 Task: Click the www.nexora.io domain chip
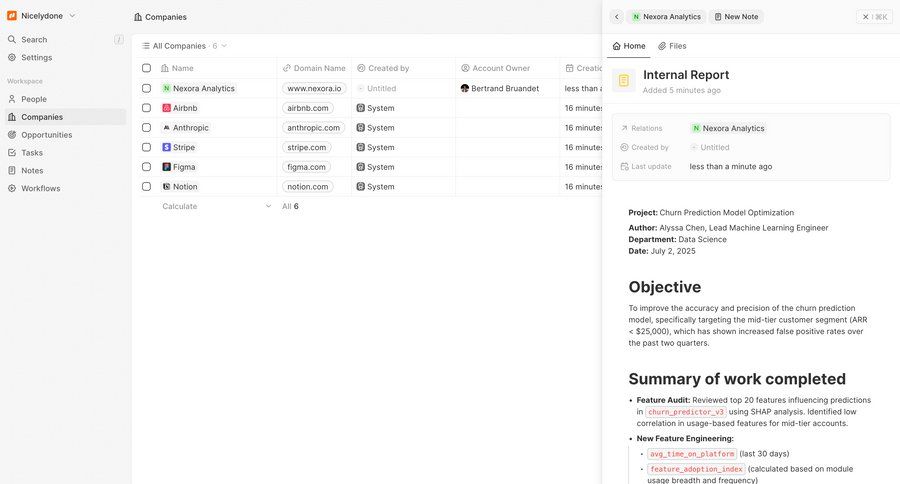click(x=314, y=88)
